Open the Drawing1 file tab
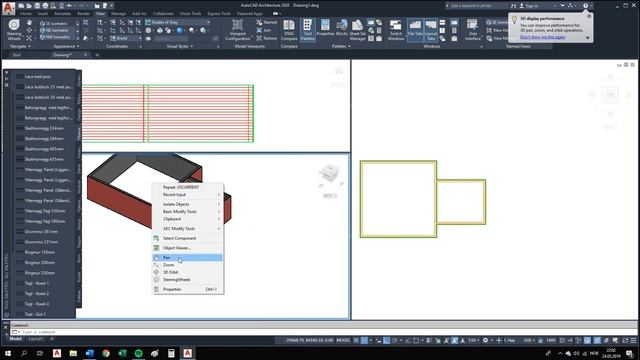Viewport: 640px width, 360px height. click(x=62, y=55)
